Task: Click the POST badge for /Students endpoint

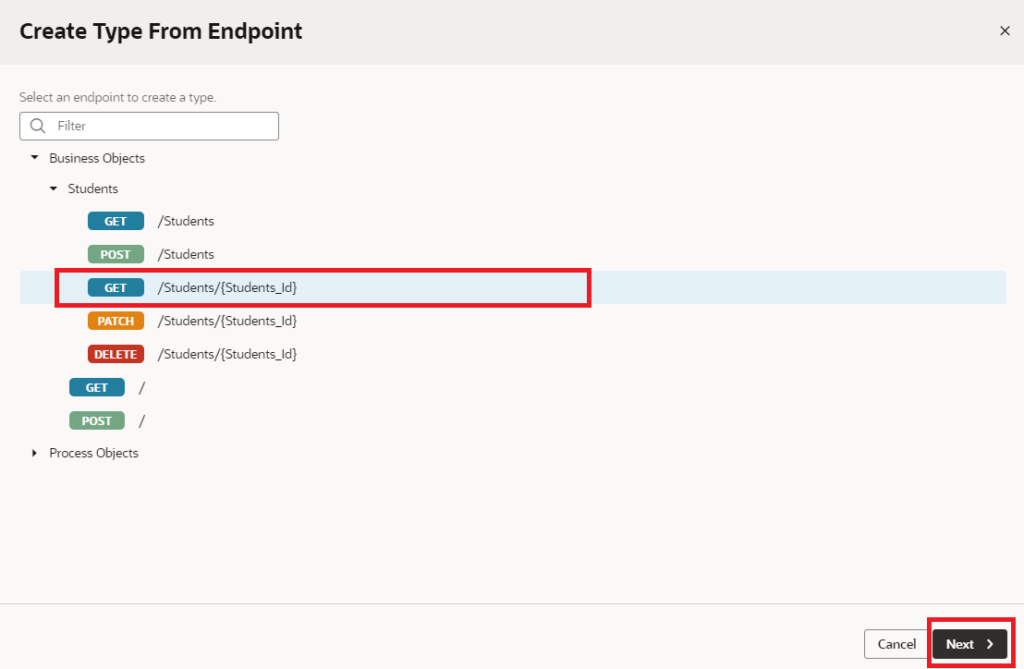Action: (x=116, y=254)
